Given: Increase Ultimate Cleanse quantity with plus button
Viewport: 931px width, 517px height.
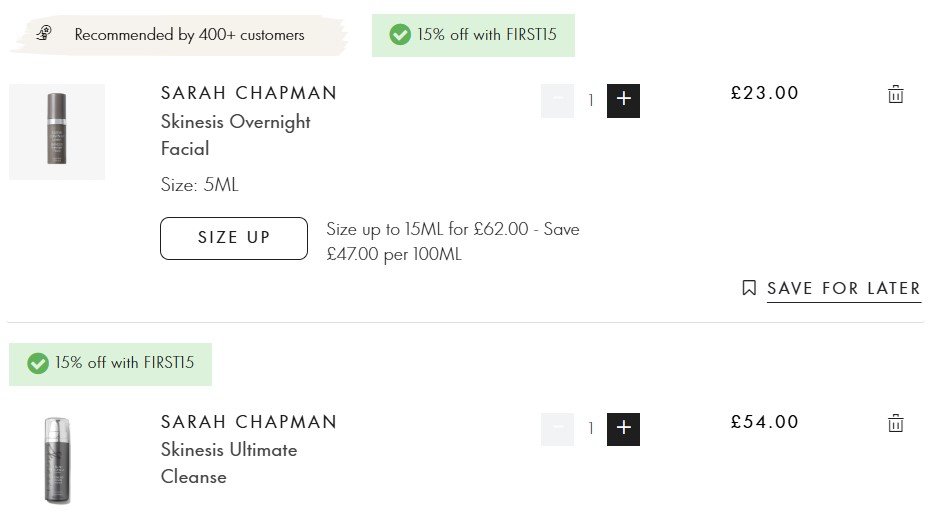Looking at the screenshot, I should point(623,429).
